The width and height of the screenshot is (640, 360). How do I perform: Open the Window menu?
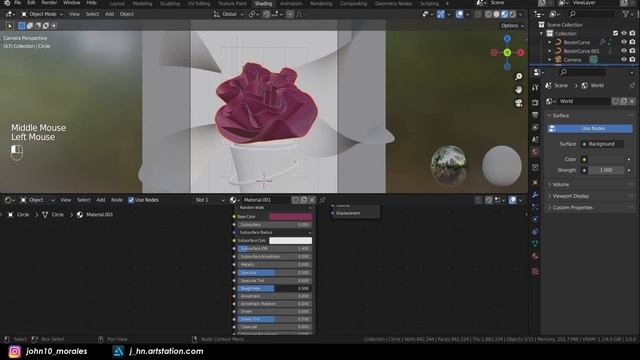point(71,3)
